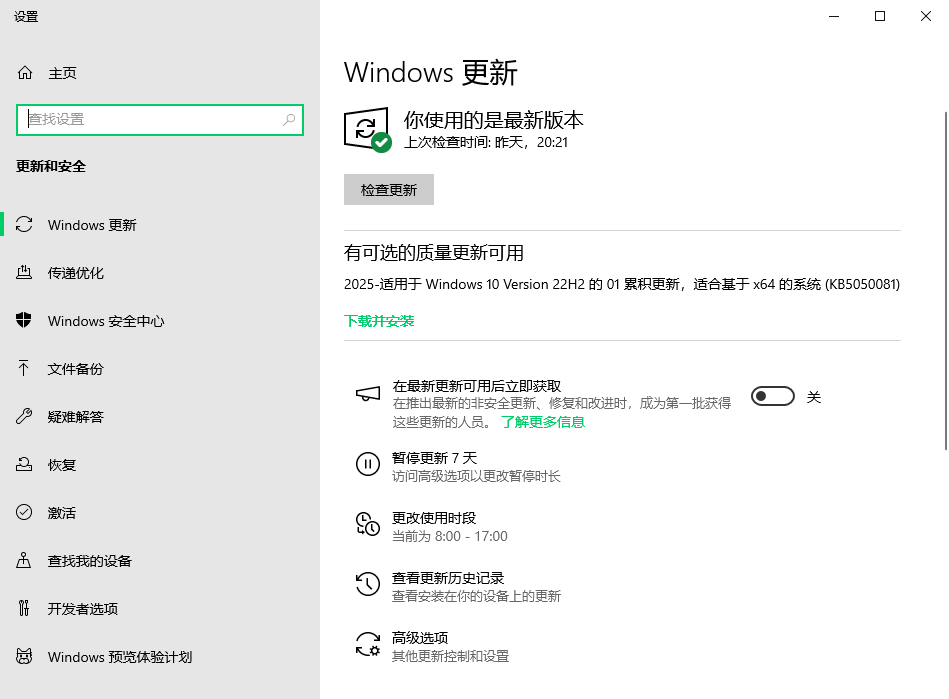Maximize the 设置 window
Screen dimensions: 949x699
click(880, 16)
